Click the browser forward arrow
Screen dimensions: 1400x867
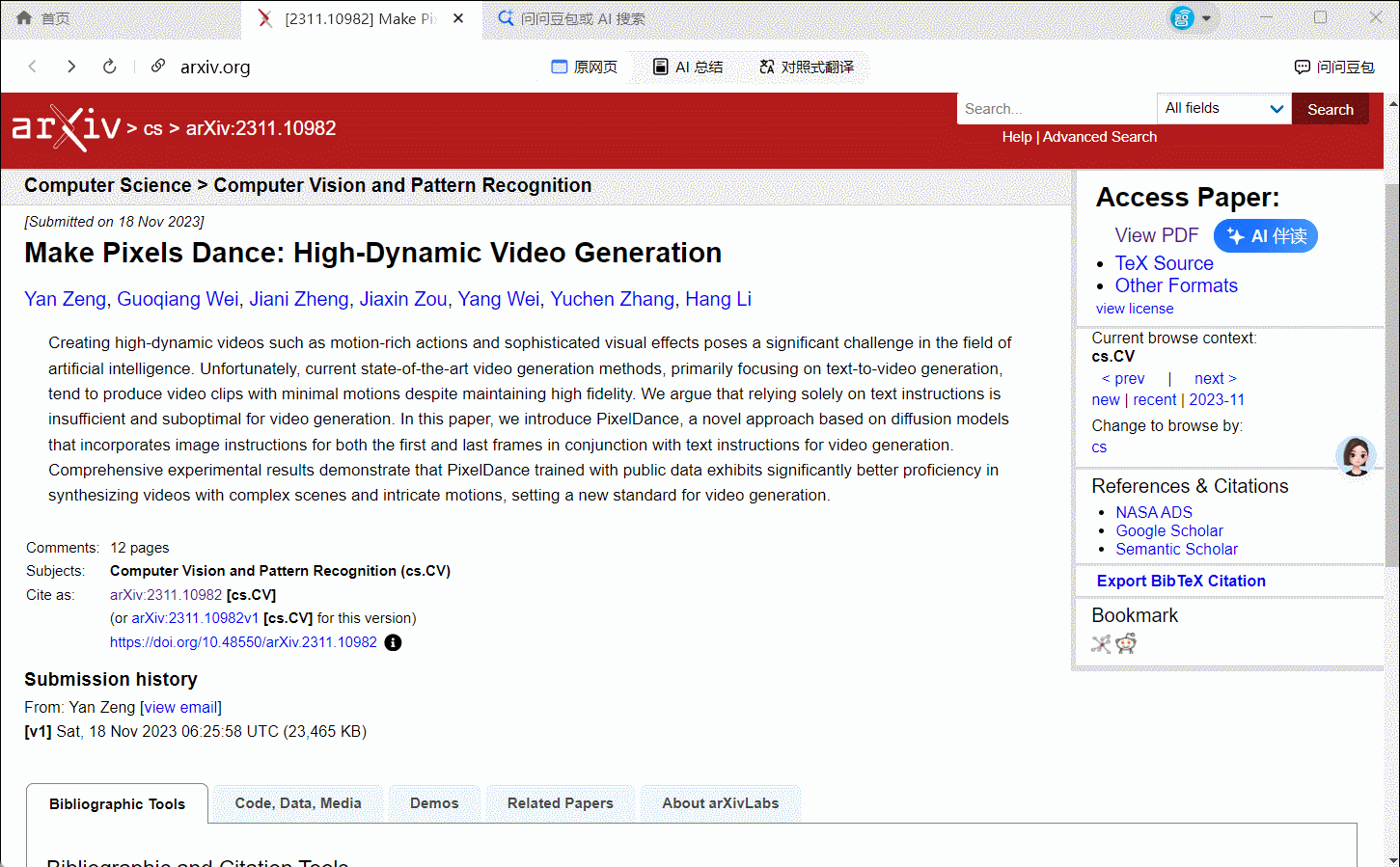(71, 67)
